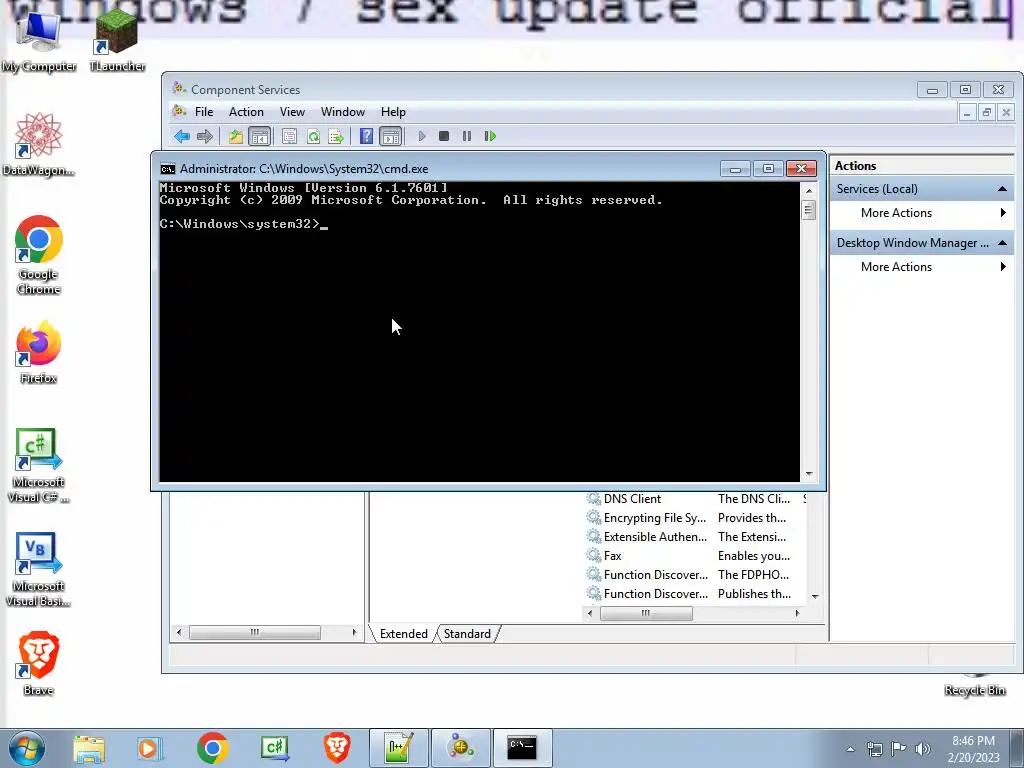1024x768 pixels.
Task: Collapse the Desktop Window Manager actions section
Action: click(1002, 243)
